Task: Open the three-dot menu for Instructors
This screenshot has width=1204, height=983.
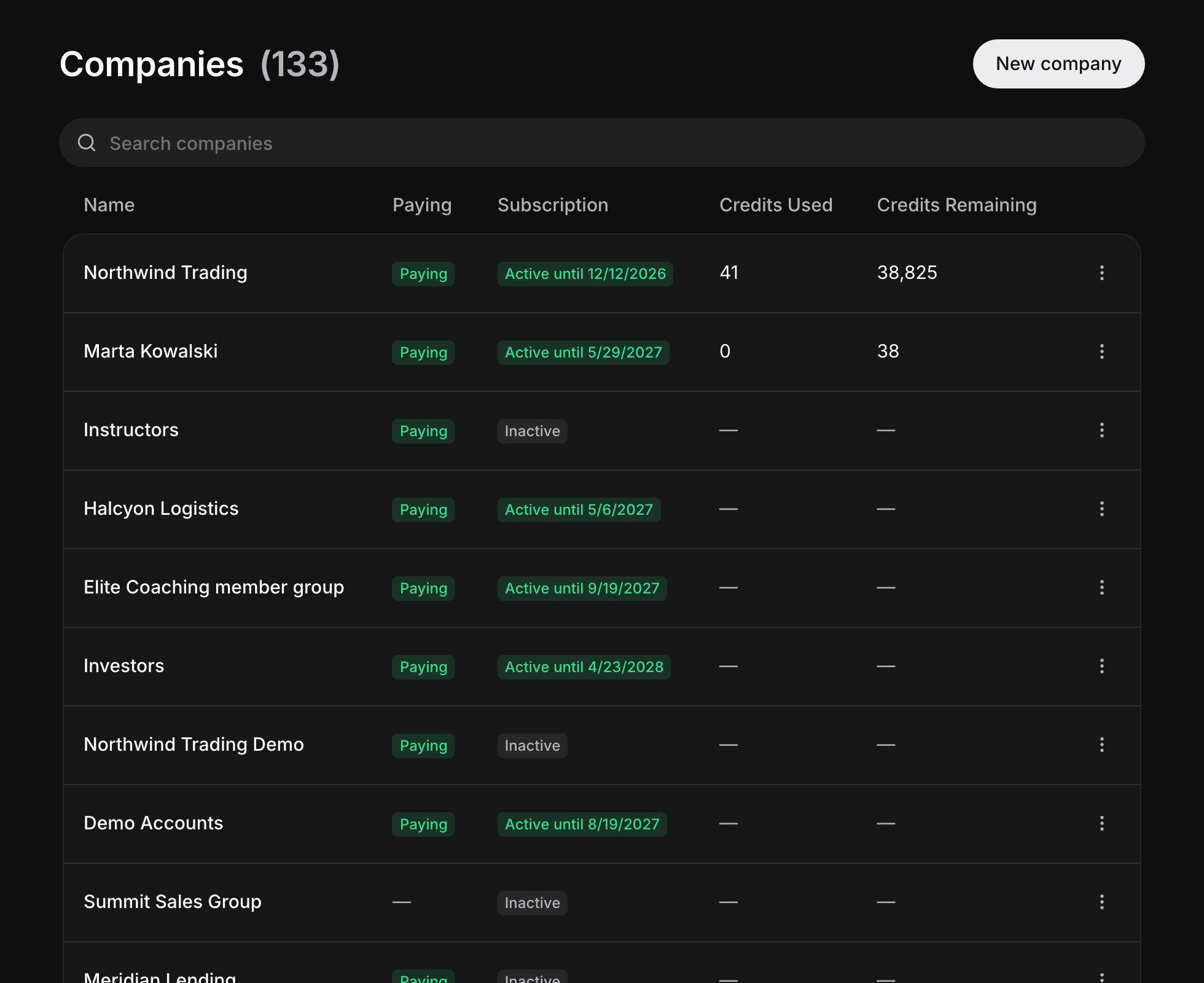Action: click(1101, 430)
